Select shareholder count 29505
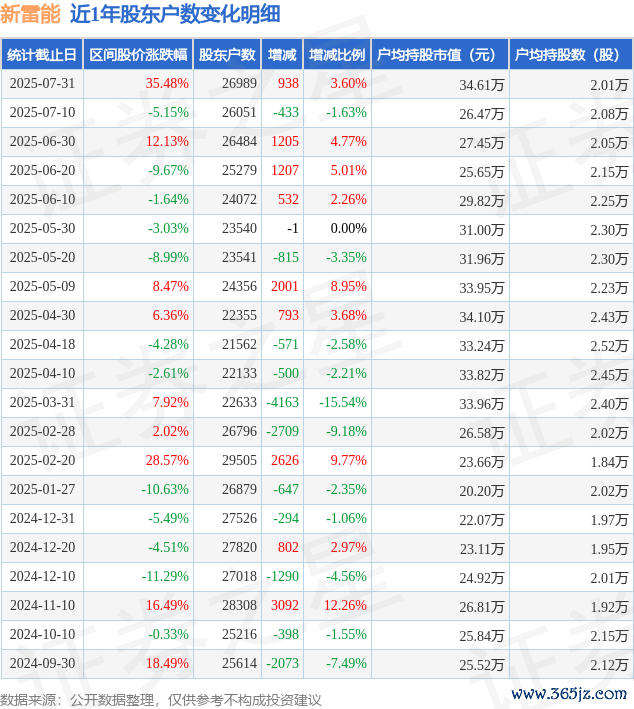The height and width of the screenshot is (709, 634). [x=239, y=460]
